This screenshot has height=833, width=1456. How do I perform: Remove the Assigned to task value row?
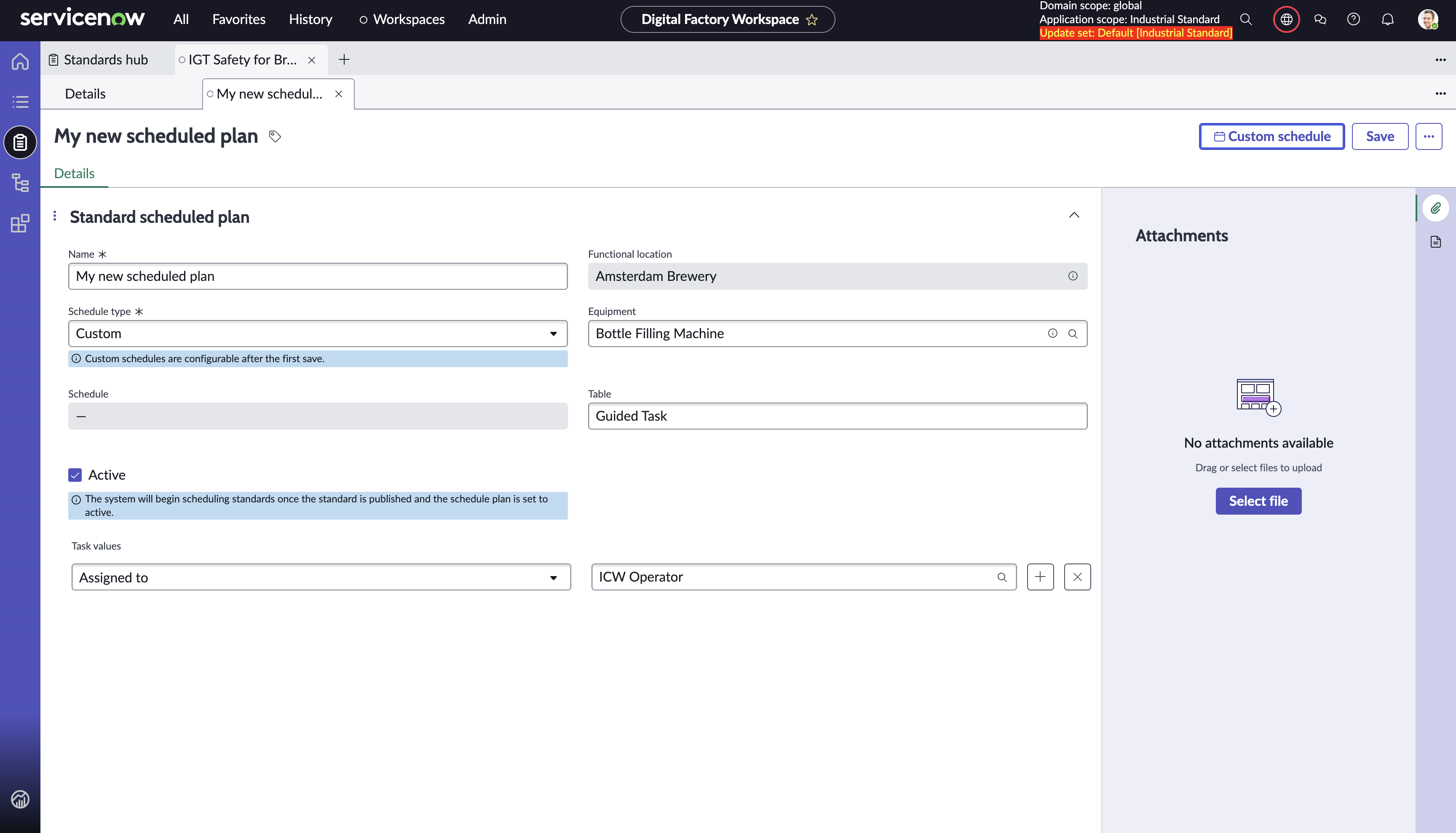tap(1077, 577)
